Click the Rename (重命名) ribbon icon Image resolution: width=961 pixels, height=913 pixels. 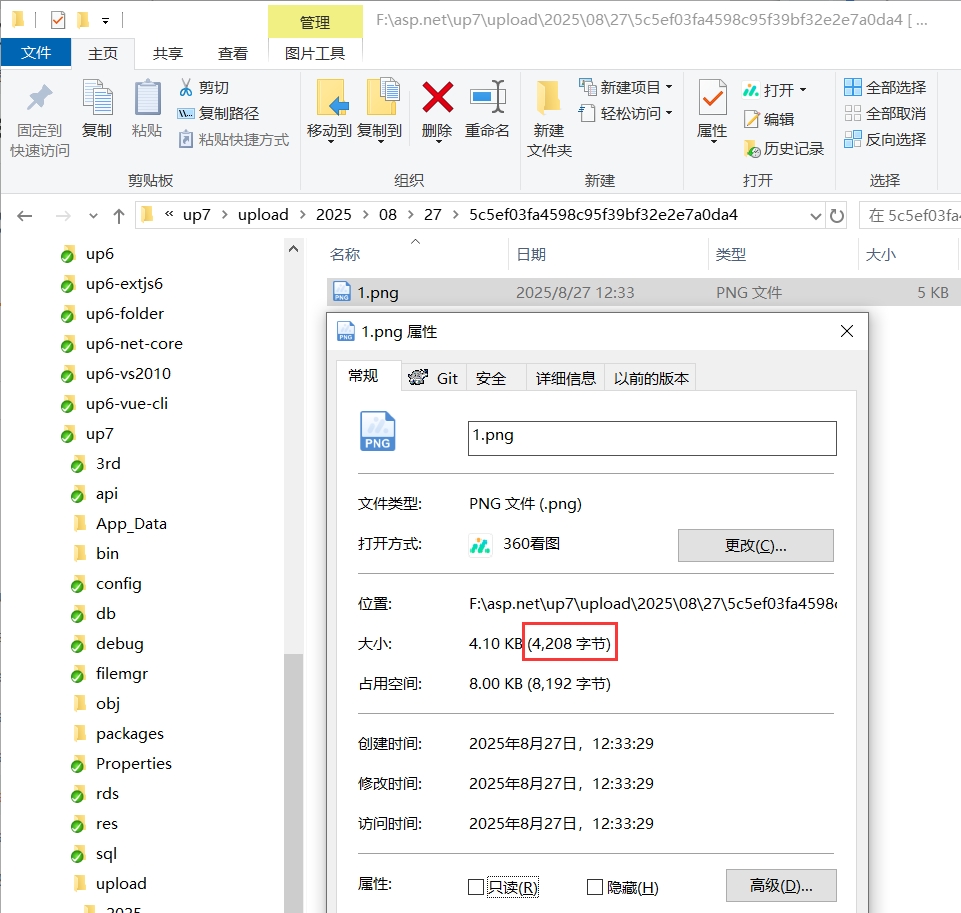click(488, 97)
